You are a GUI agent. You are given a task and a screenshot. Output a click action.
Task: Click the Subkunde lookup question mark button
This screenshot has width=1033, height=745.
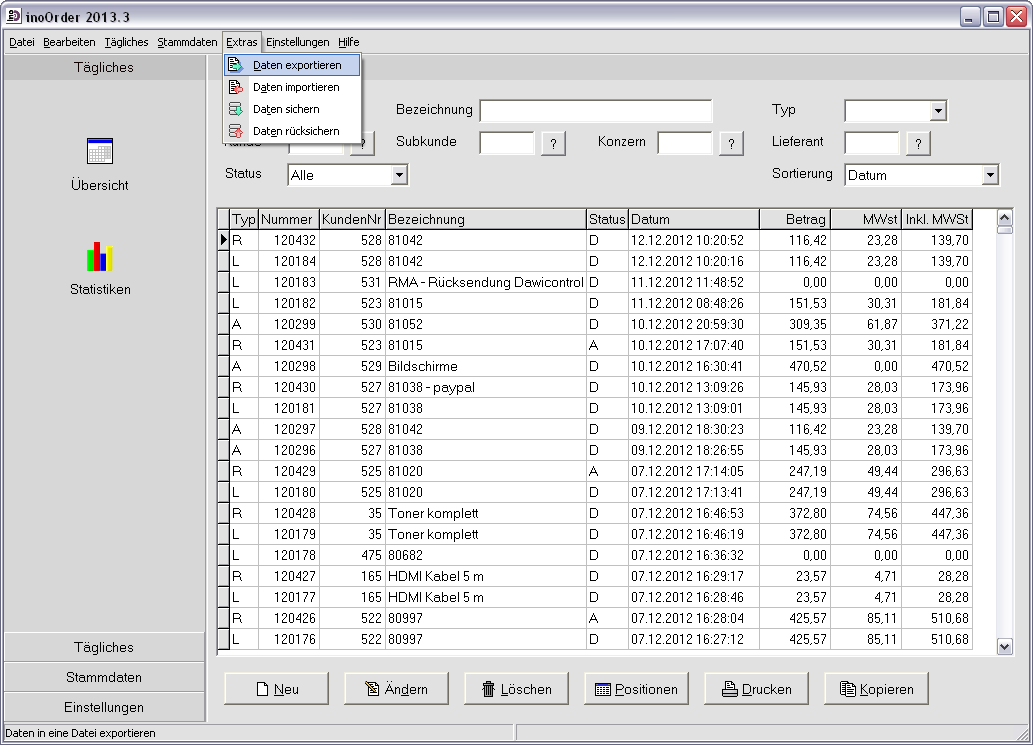coord(553,143)
